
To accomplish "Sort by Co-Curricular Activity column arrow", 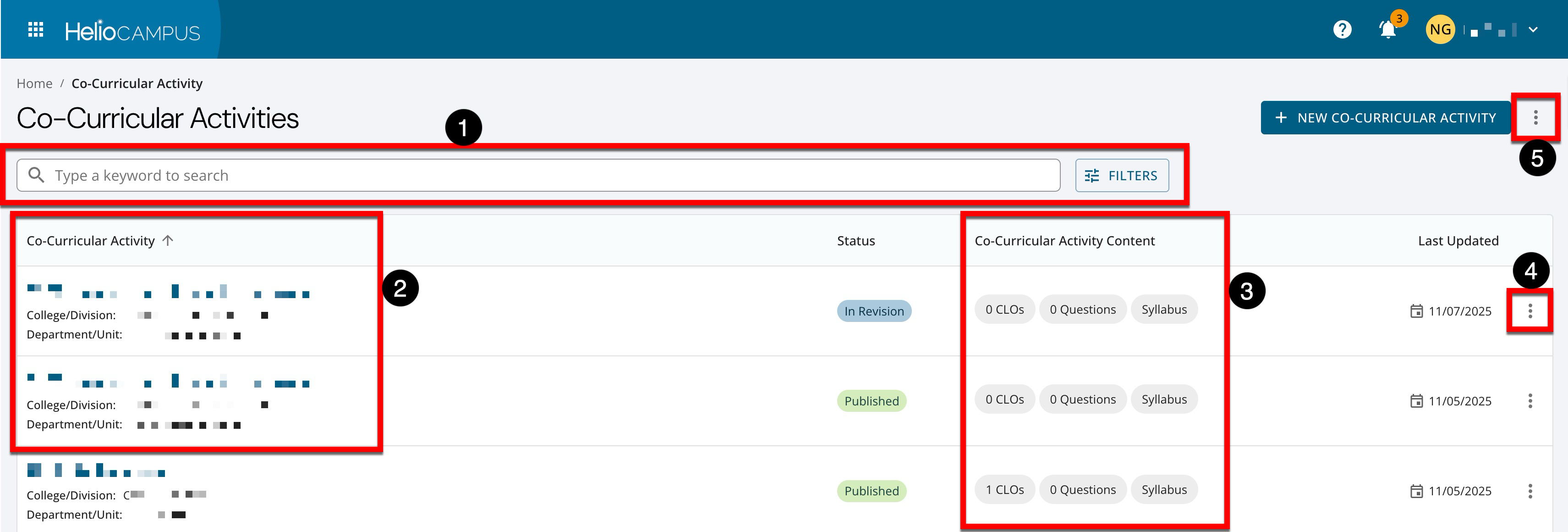I will 168,241.
